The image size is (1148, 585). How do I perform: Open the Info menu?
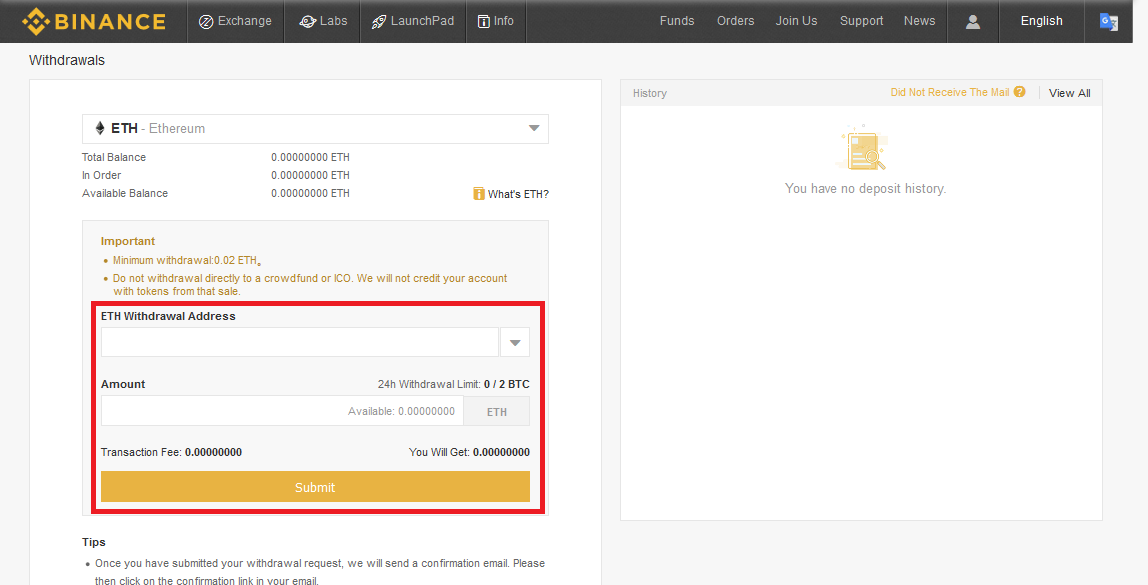tap(496, 21)
